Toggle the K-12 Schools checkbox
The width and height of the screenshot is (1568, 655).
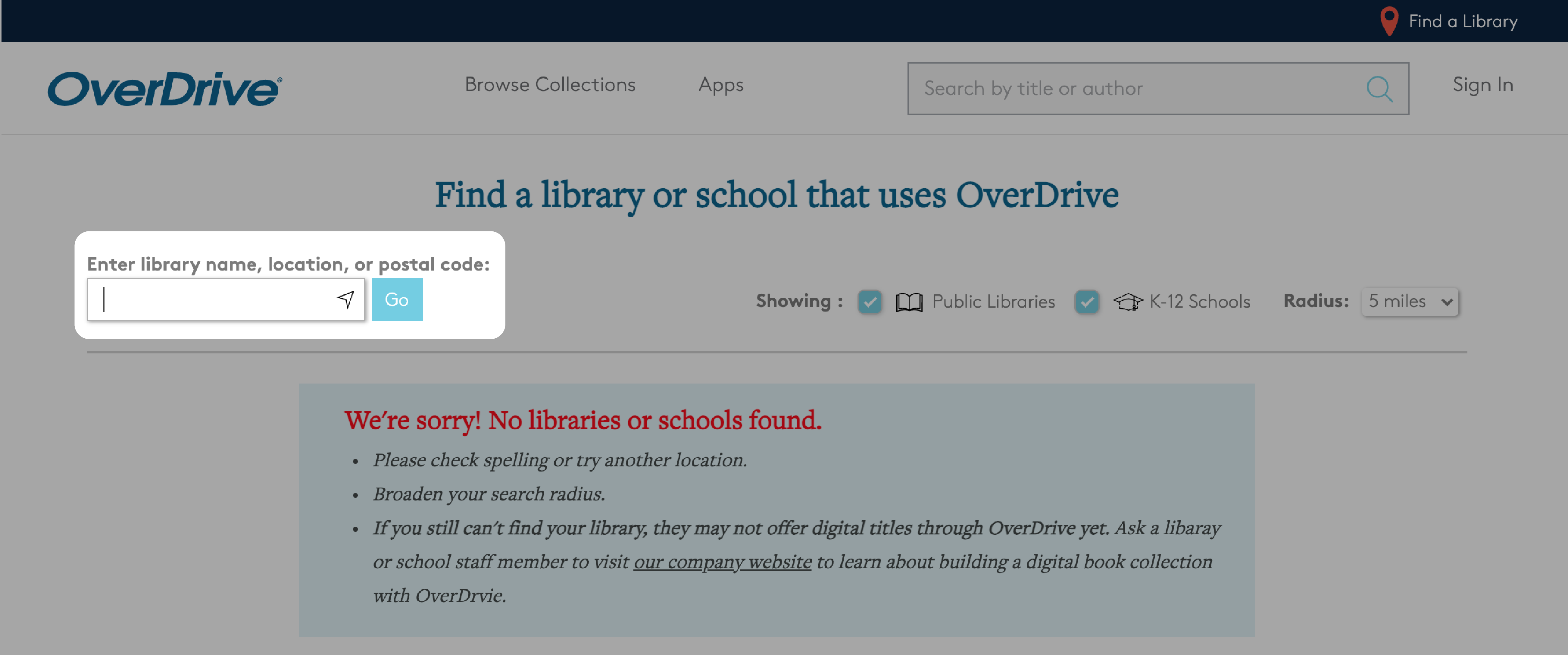point(1087,301)
